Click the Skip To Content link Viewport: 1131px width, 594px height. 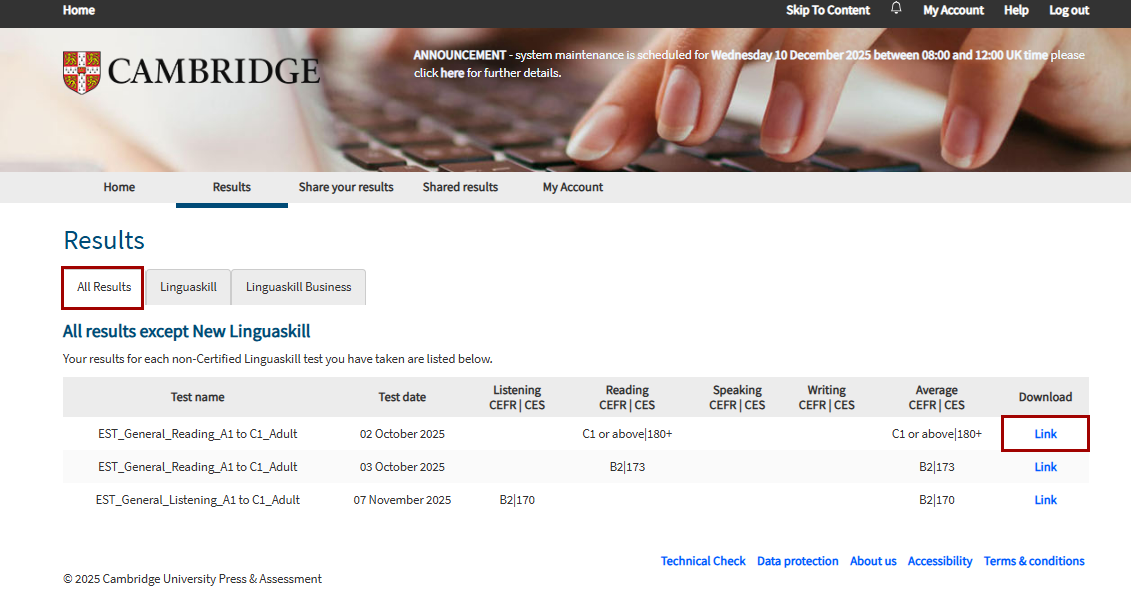coord(828,10)
